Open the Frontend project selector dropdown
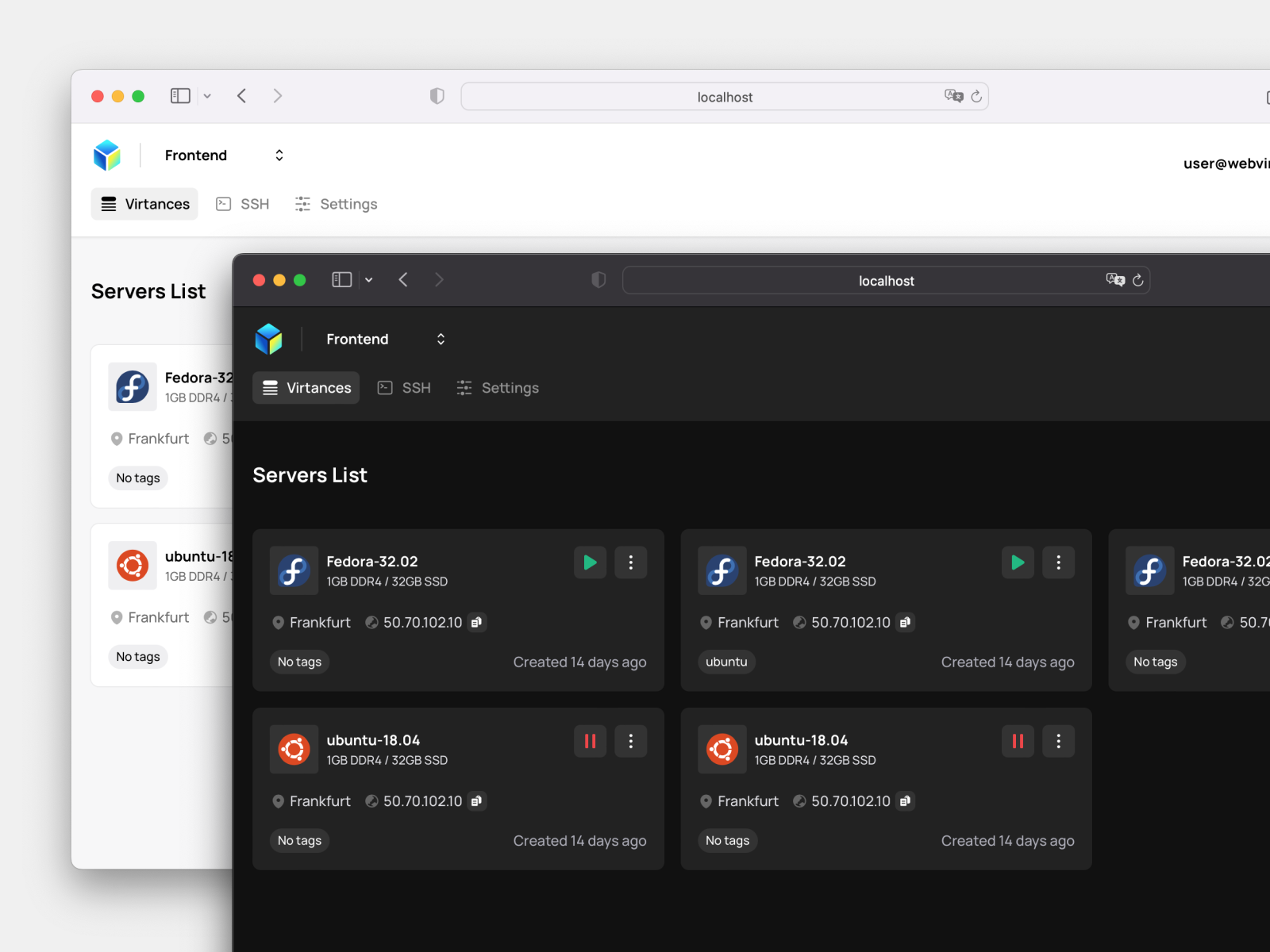This screenshot has height=952, width=1270. point(441,339)
